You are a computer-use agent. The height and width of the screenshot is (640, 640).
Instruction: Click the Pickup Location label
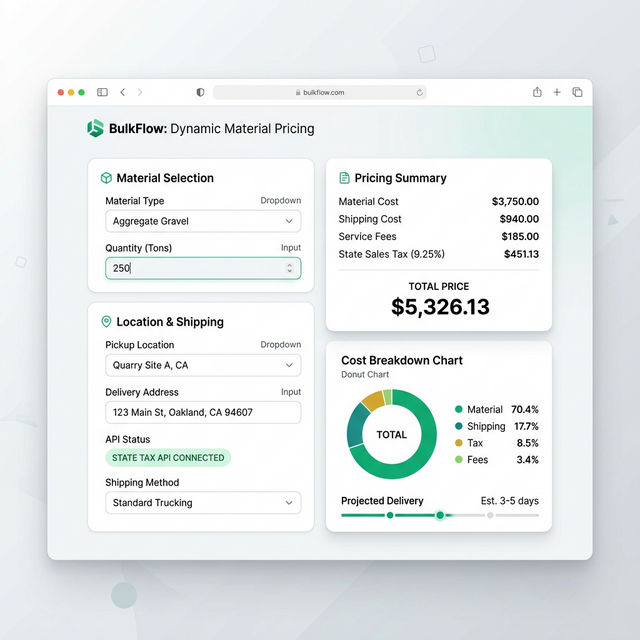pos(140,344)
